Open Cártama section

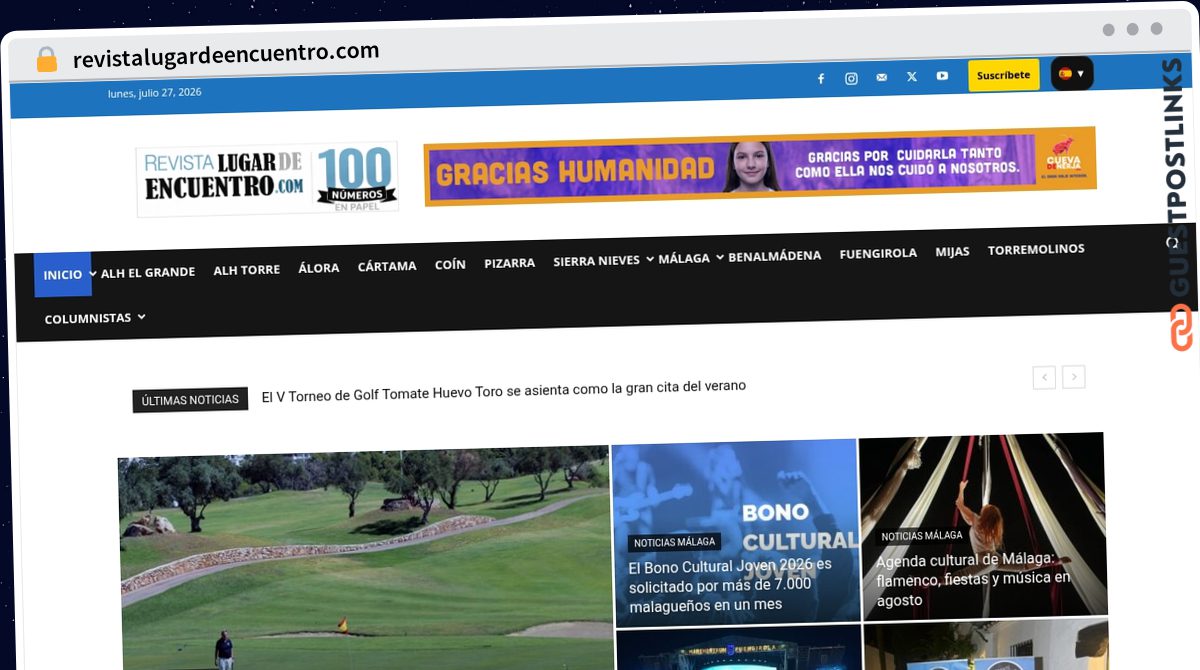click(x=387, y=266)
